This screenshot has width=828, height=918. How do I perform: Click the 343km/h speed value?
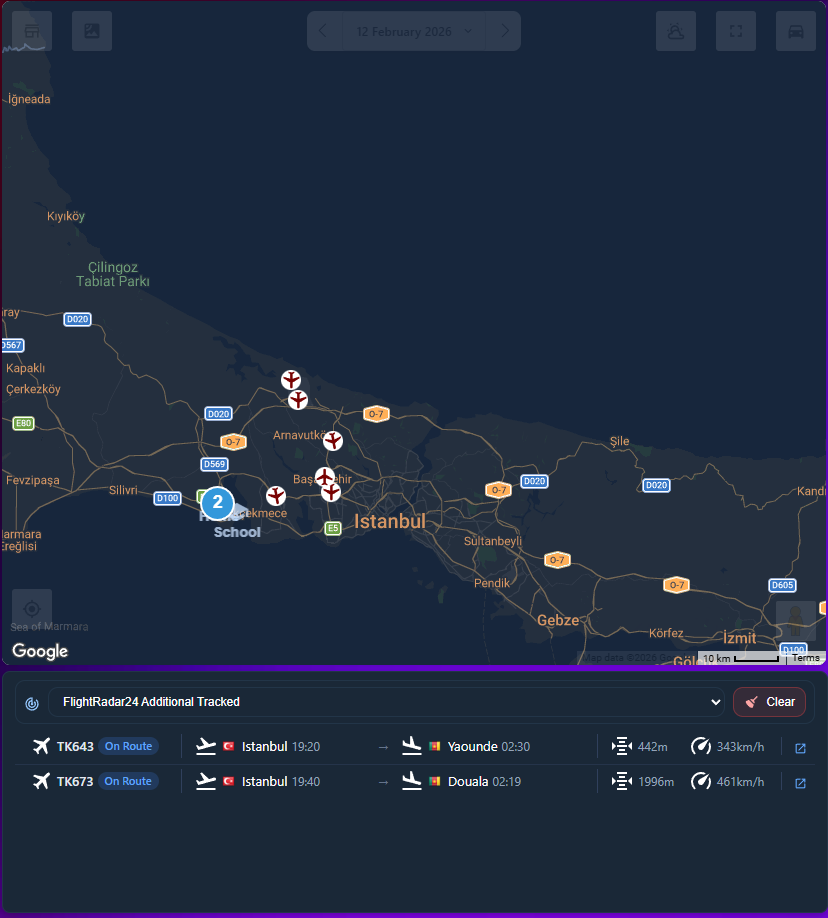tap(740, 747)
